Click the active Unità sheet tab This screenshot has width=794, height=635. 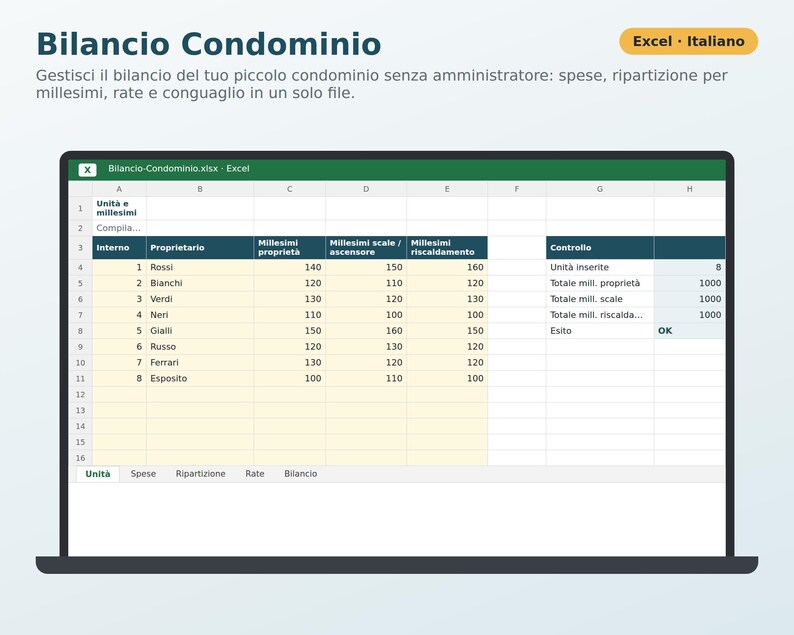[98, 474]
